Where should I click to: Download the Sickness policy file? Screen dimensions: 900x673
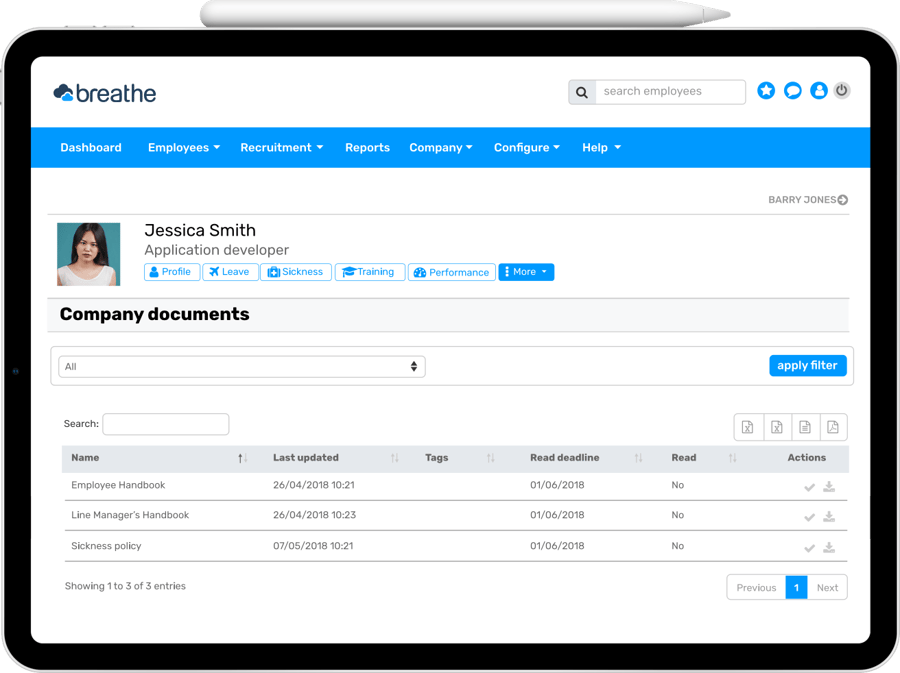[829, 548]
